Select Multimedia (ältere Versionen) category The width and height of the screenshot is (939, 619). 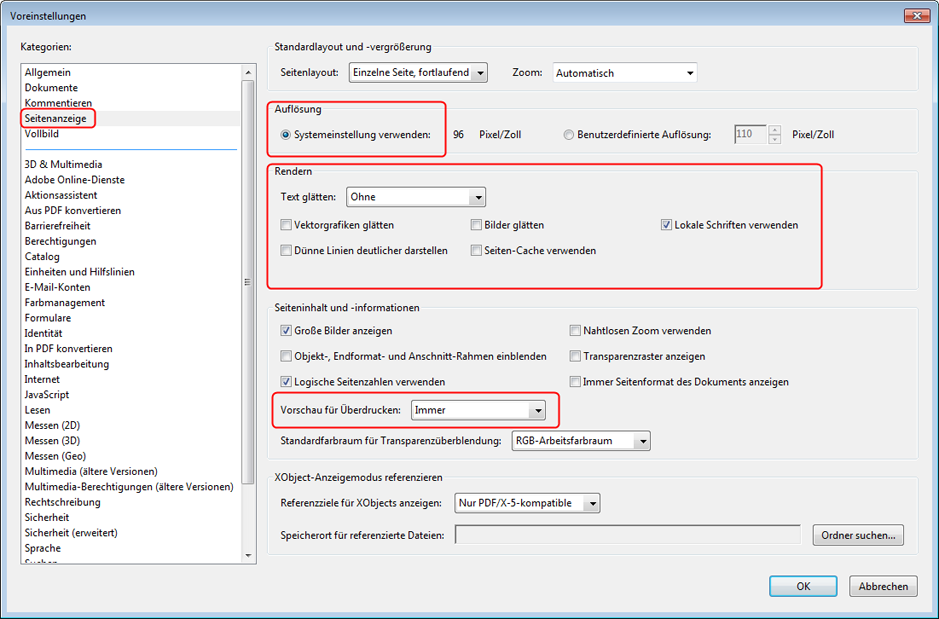pyautogui.click(x=91, y=472)
